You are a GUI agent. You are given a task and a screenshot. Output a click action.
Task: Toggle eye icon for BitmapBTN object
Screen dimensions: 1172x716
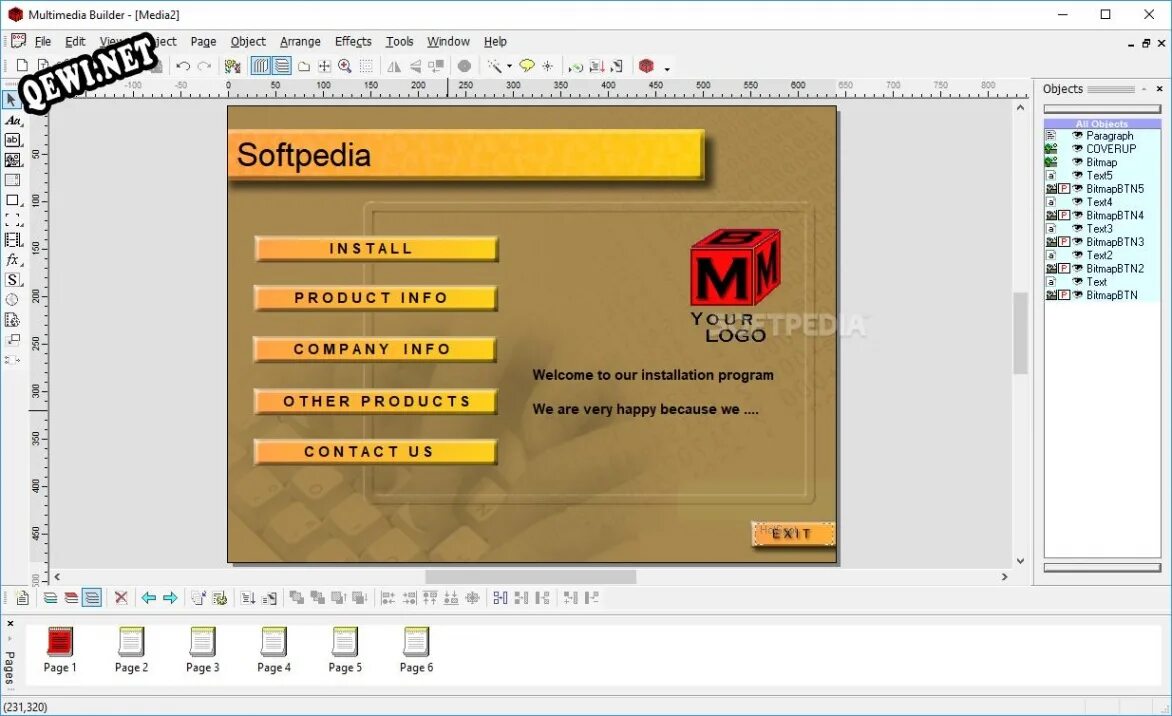1077,295
